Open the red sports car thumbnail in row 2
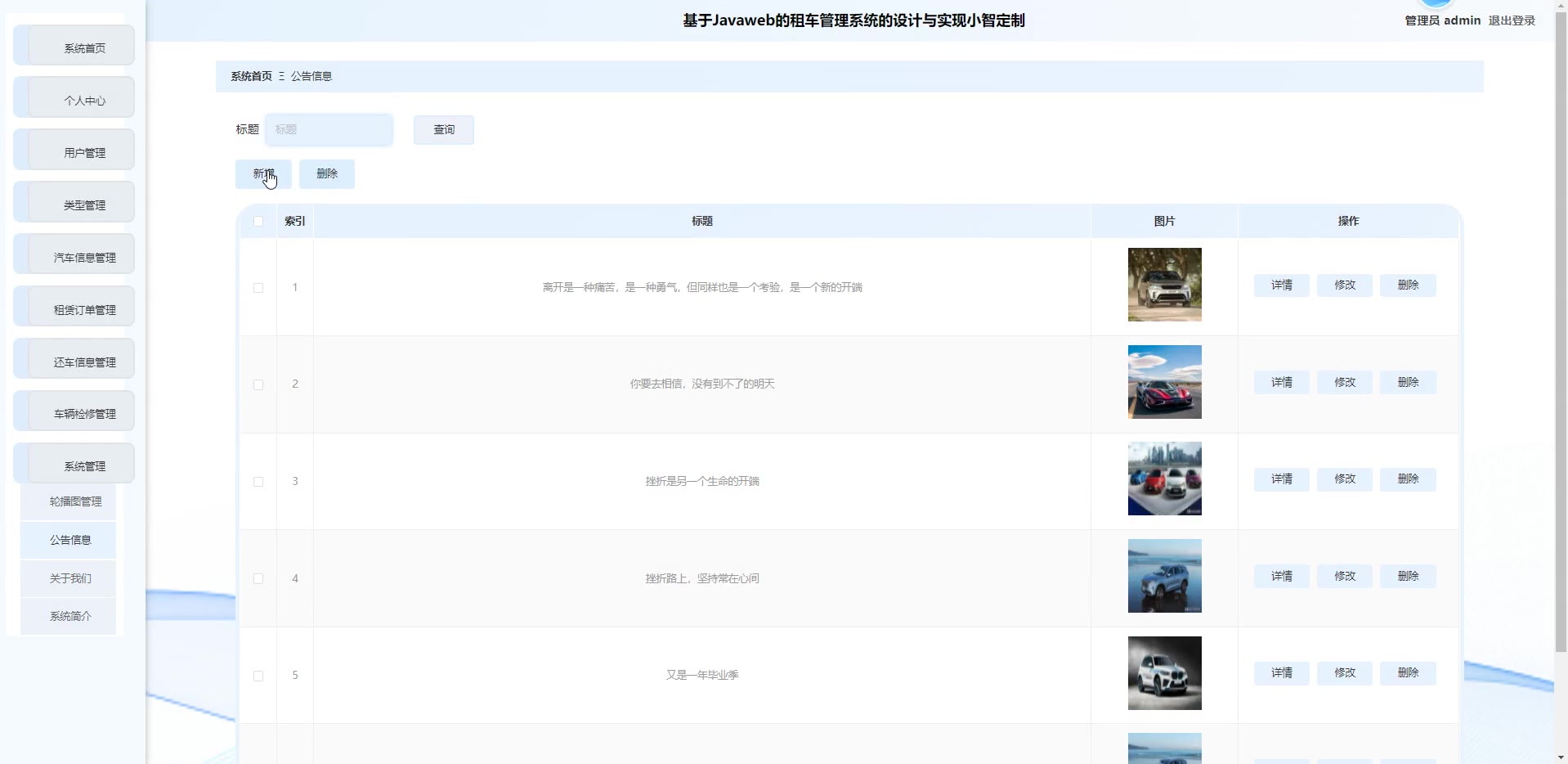The image size is (1568, 764). coord(1164,382)
